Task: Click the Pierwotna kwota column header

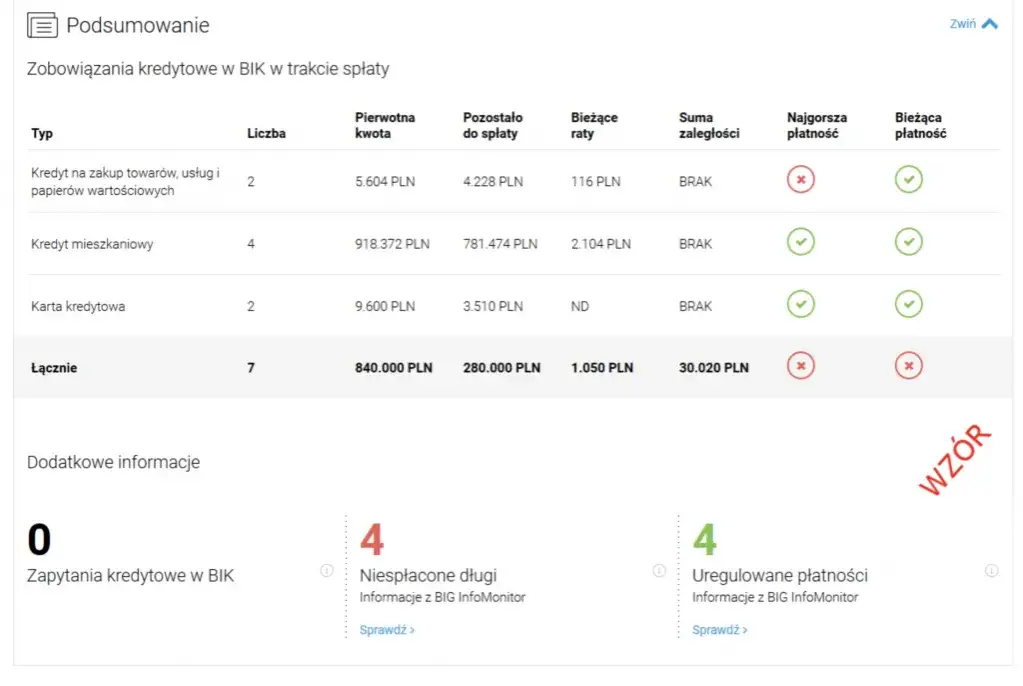Action: [x=385, y=125]
